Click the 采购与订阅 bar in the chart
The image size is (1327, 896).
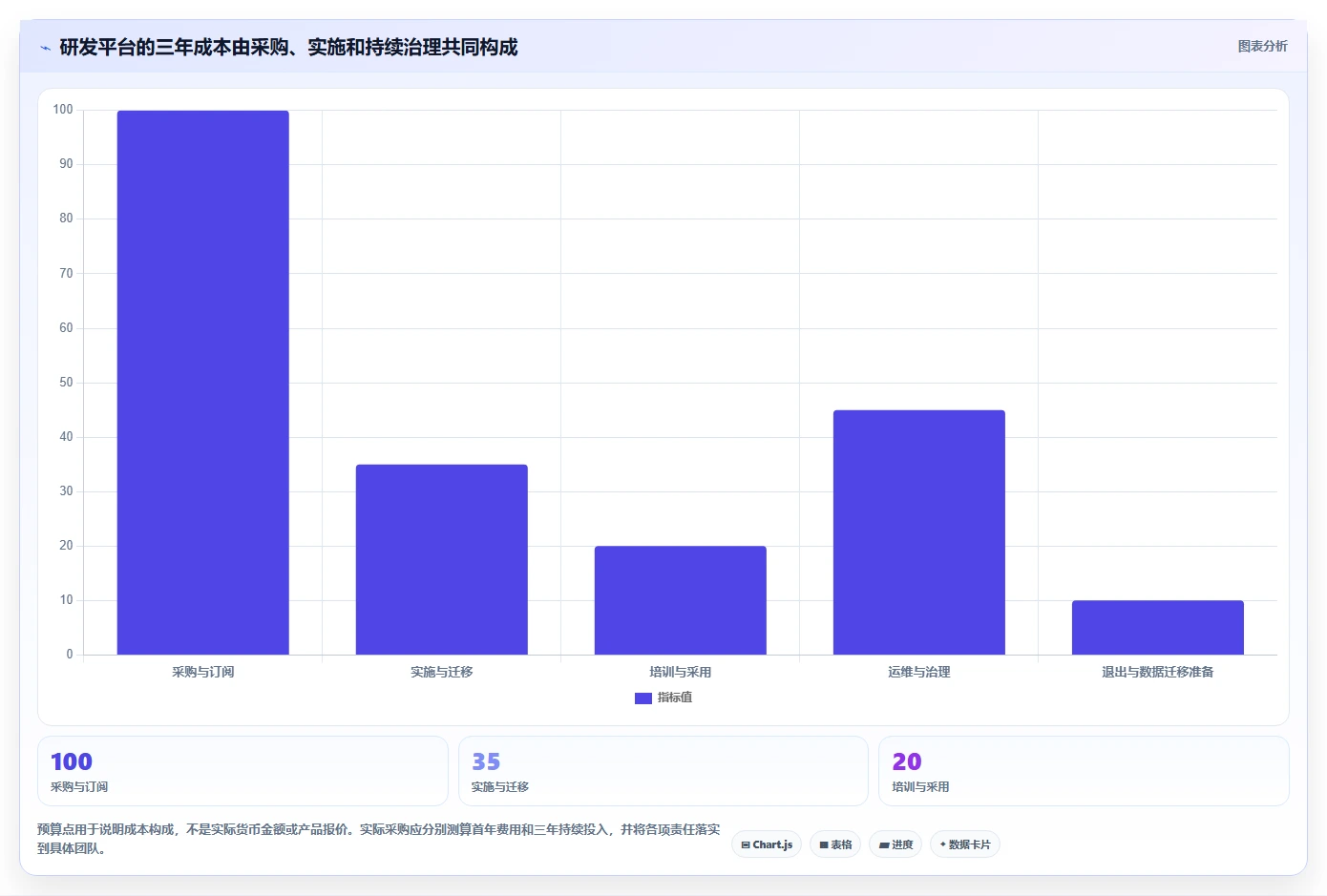pyautogui.click(x=203, y=383)
